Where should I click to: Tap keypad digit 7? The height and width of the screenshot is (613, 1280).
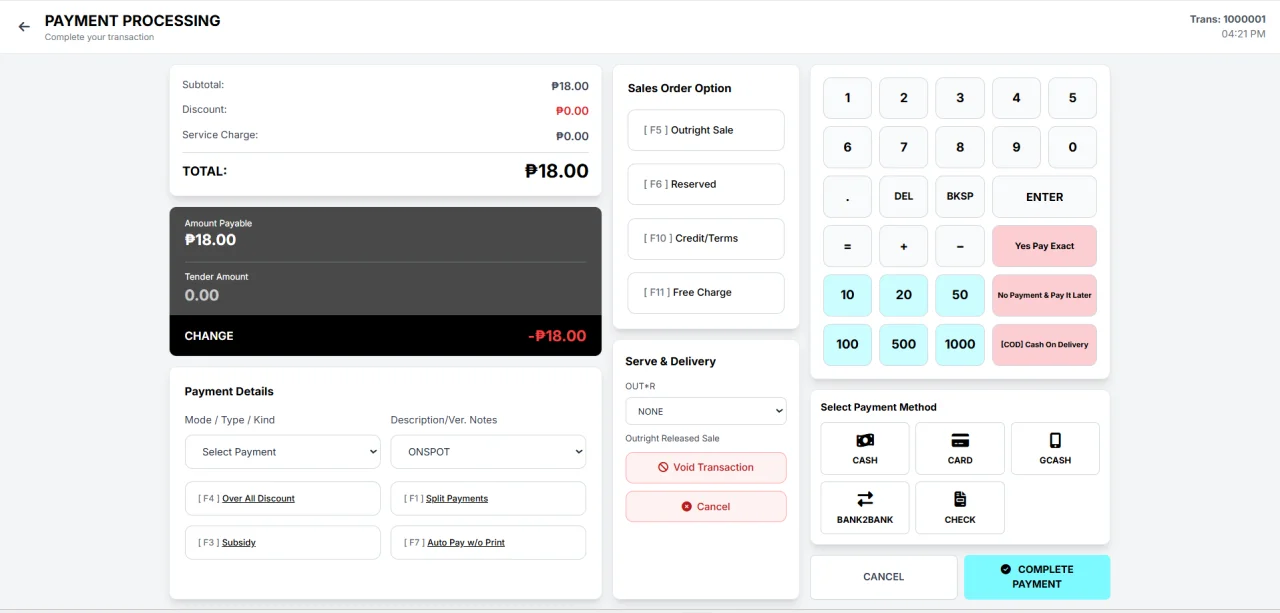904,147
